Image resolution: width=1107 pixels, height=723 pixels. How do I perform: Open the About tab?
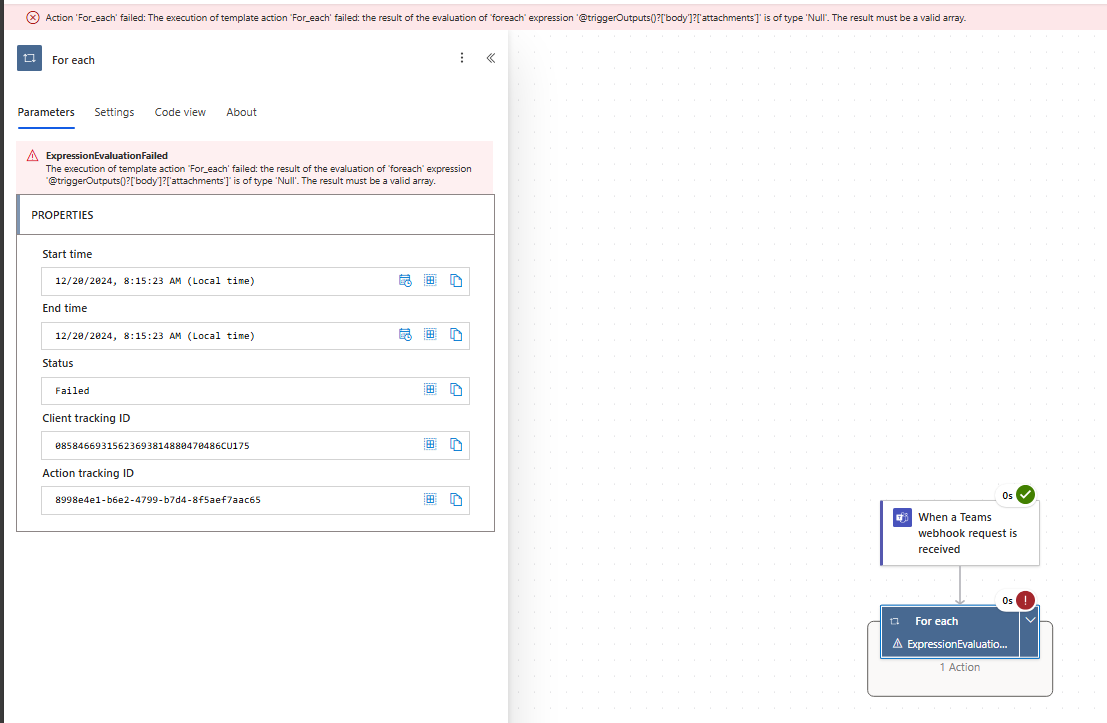point(241,112)
